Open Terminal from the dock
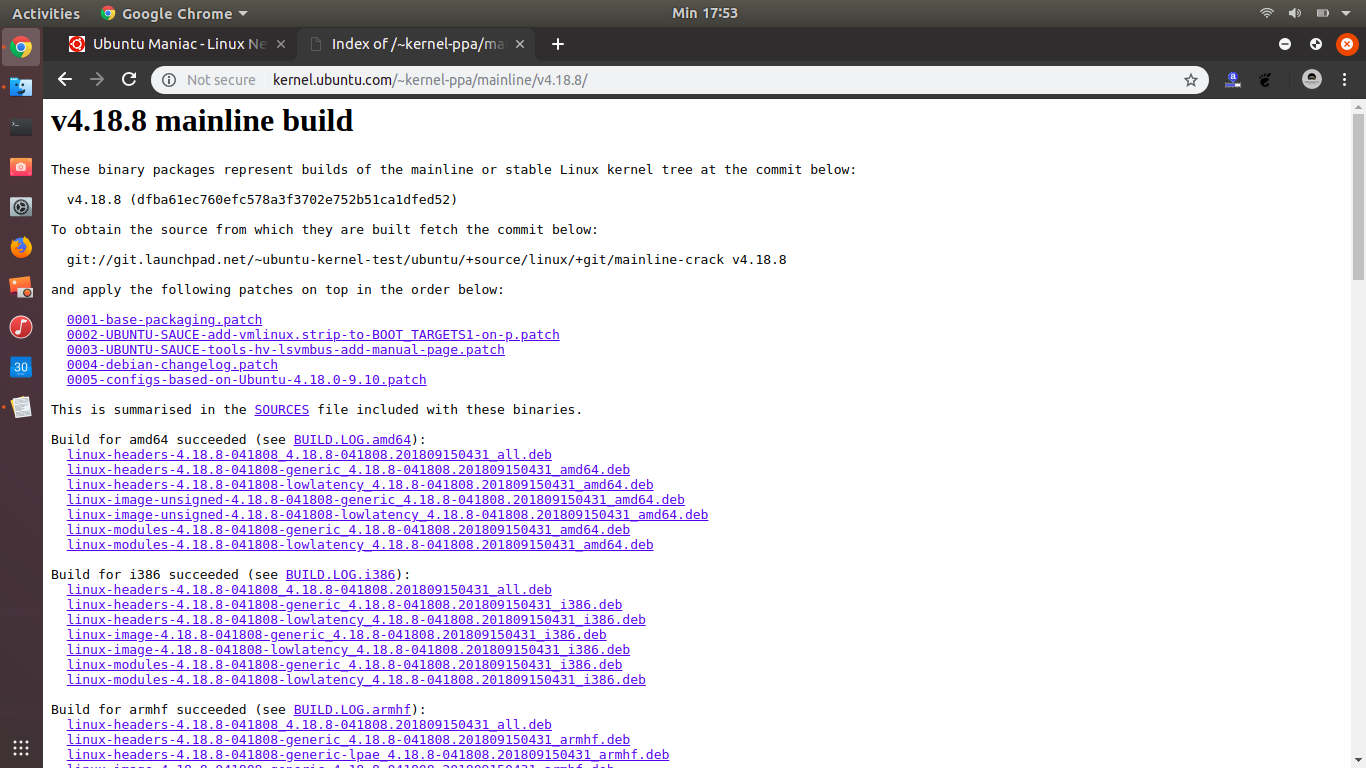Image resolution: width=1366 pixels, height=768 pixels. tap(21, 127)
